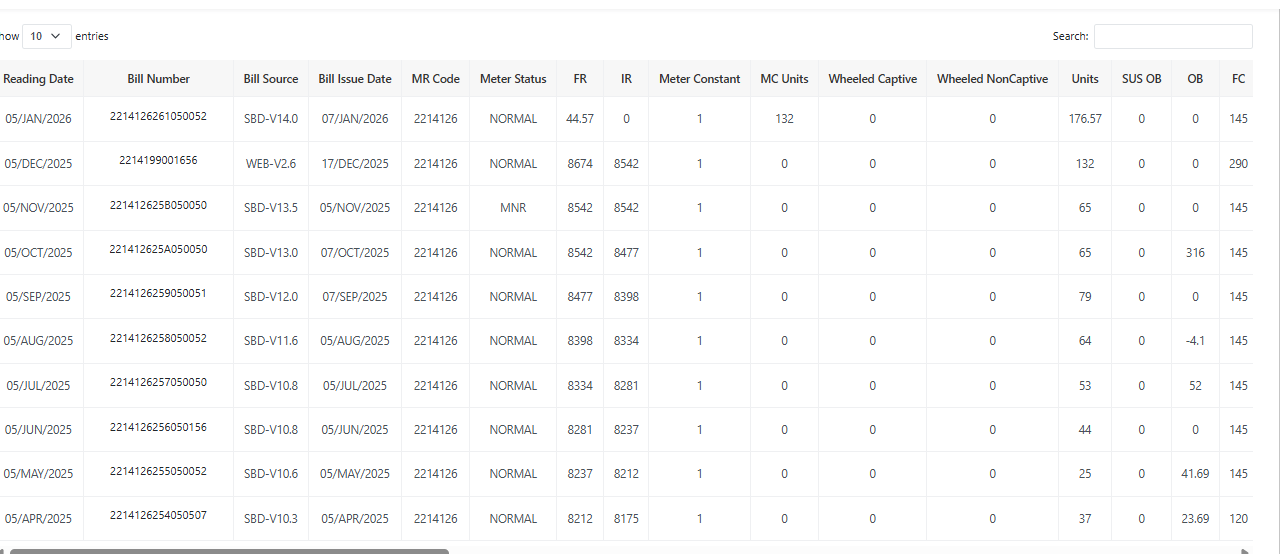Sort by Wheeled Captive column header
Screen dimensions: 1280x554
coord(872,79)
